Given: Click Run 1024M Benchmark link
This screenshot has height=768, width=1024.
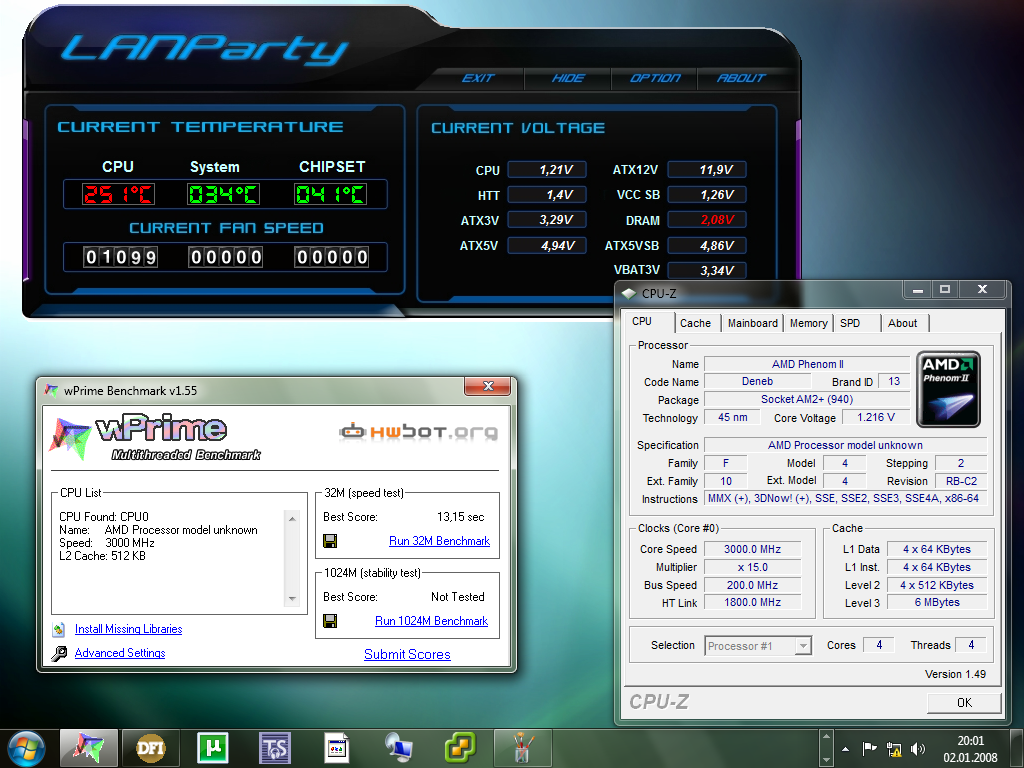Looking at the screenshot, I should [431, 621].
